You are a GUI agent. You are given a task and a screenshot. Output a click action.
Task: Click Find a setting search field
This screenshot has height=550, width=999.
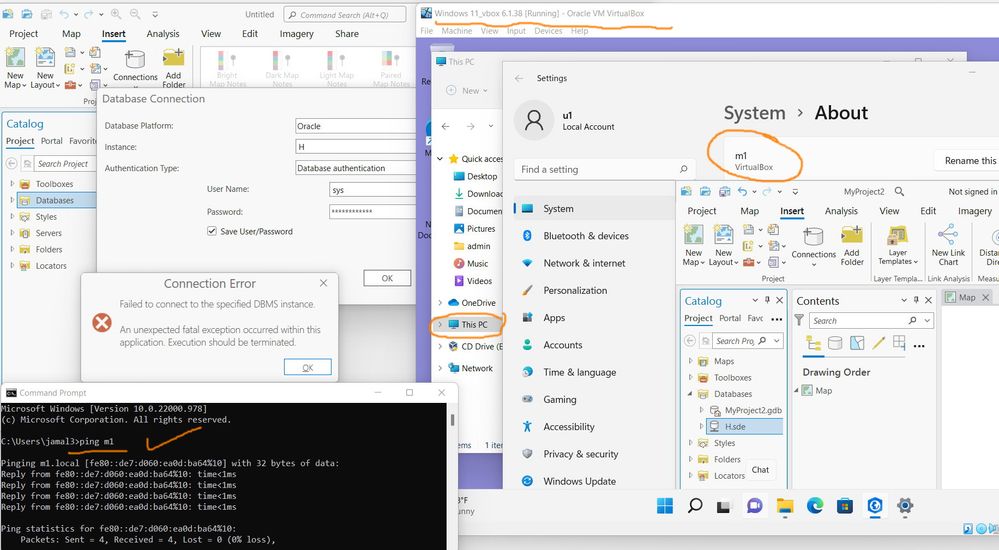(x=604, y=169)
